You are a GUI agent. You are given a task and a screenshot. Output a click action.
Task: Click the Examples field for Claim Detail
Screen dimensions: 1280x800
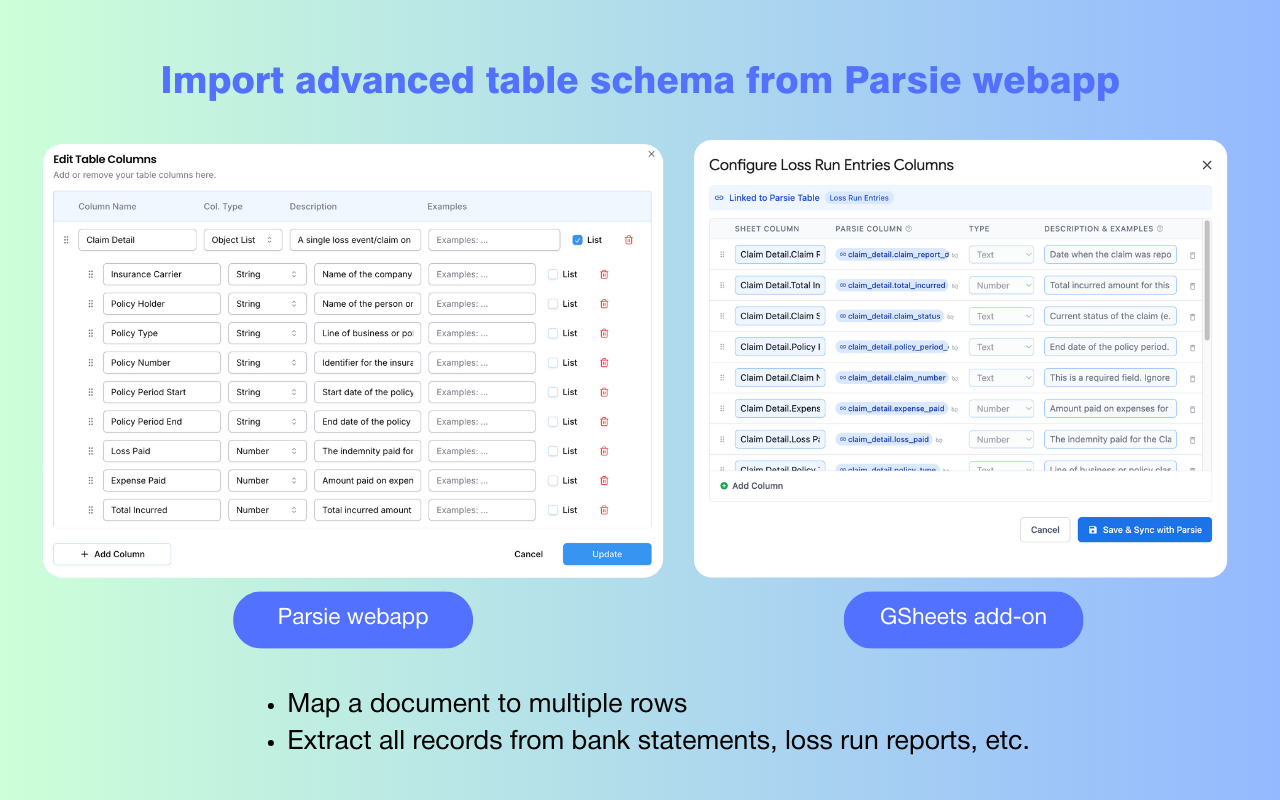coord(494,240)
